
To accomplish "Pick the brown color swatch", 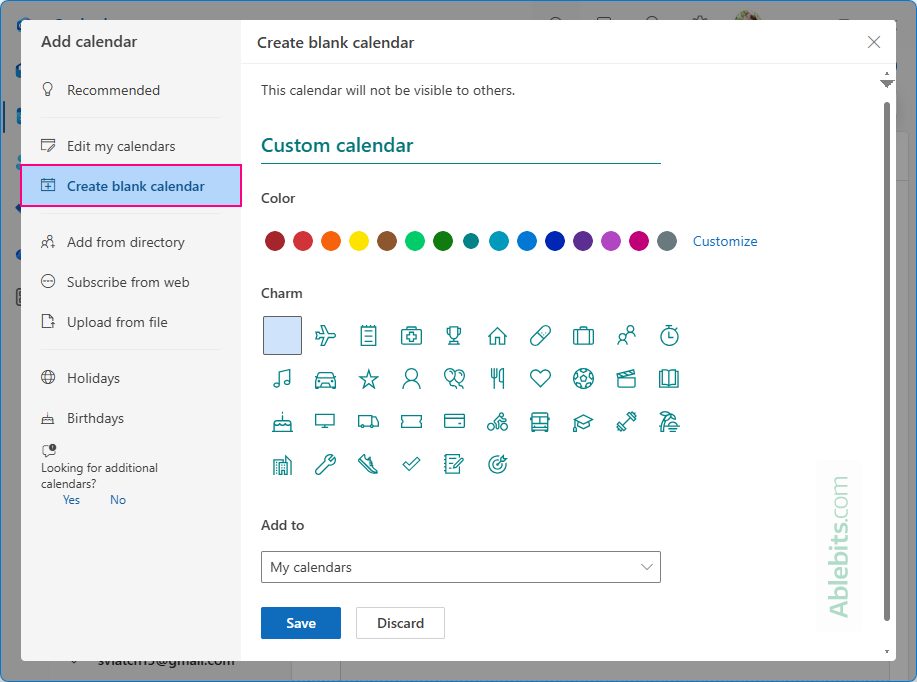I will click(387, 241).
